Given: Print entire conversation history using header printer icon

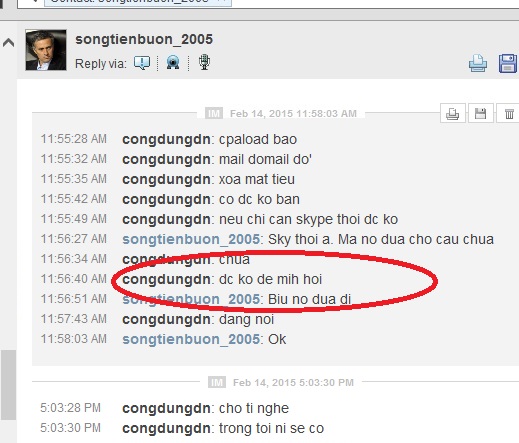Looking at the screenshot, I should tap(478, 63).
